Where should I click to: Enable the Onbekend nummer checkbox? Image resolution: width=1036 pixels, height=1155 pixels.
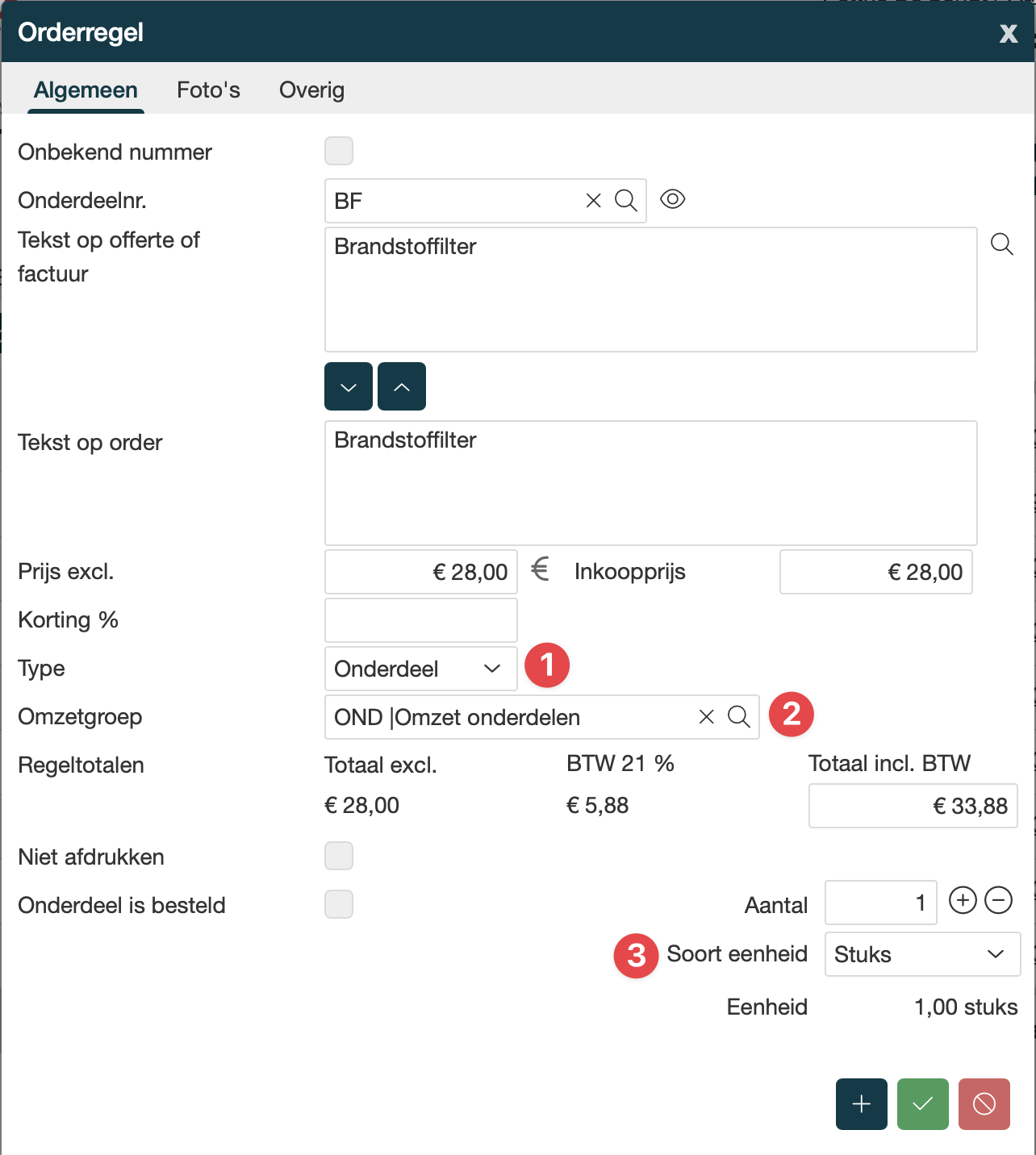339,151
